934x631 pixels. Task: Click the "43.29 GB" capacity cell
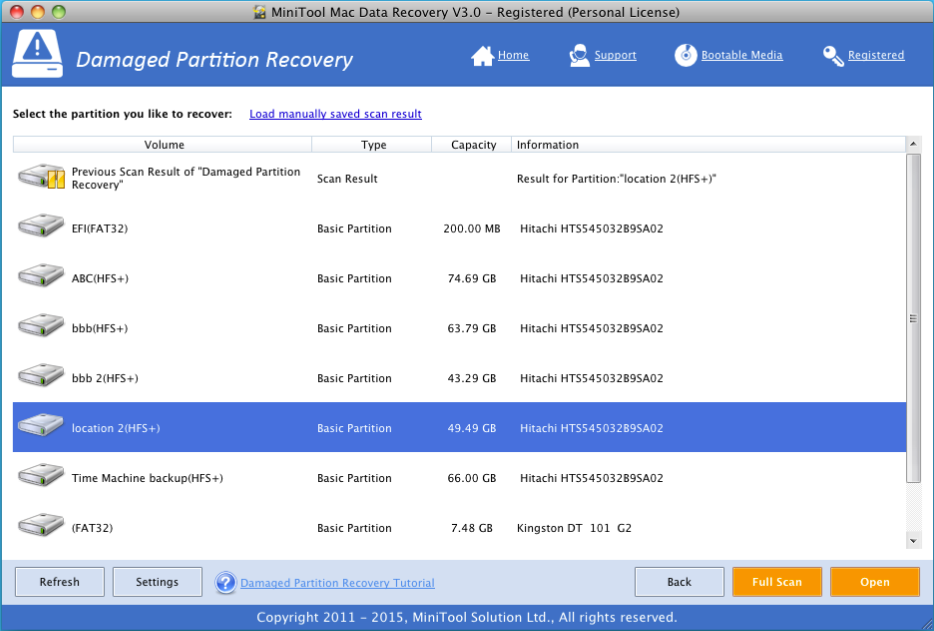coord(472,378)
